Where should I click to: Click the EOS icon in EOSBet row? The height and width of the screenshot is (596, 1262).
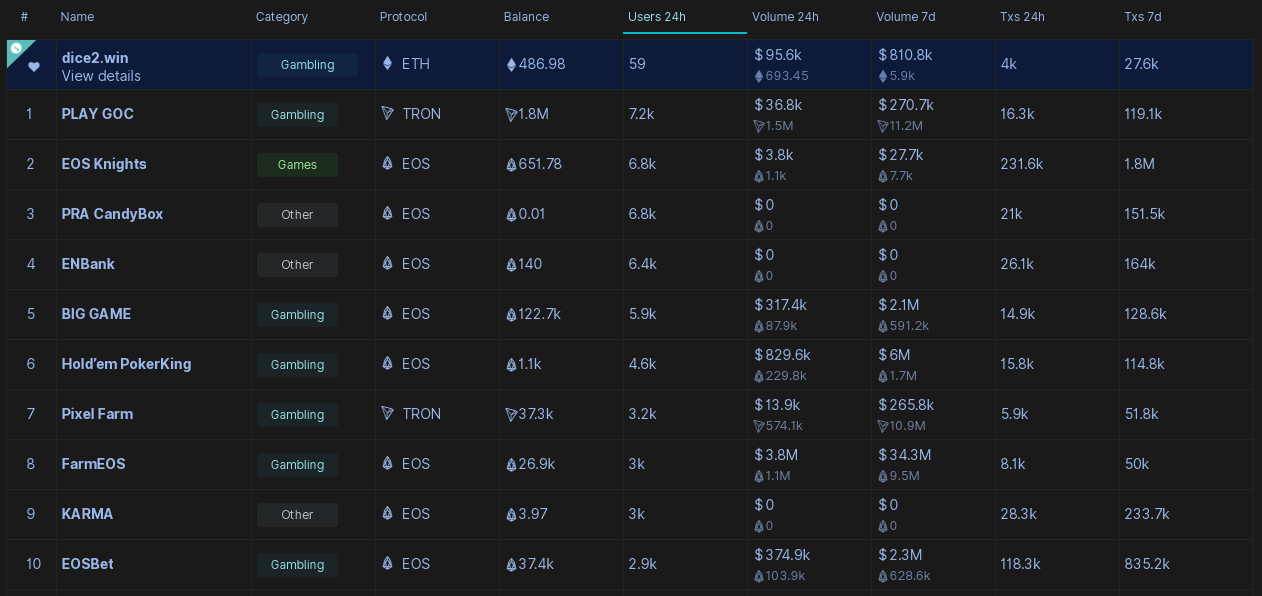click(x=388, y=563)
